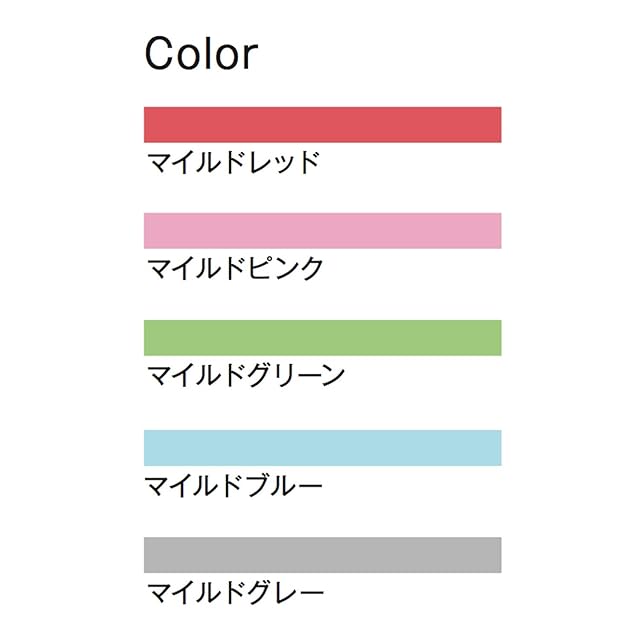Select the pink bar above マイルドピンク

click(322, 230)
